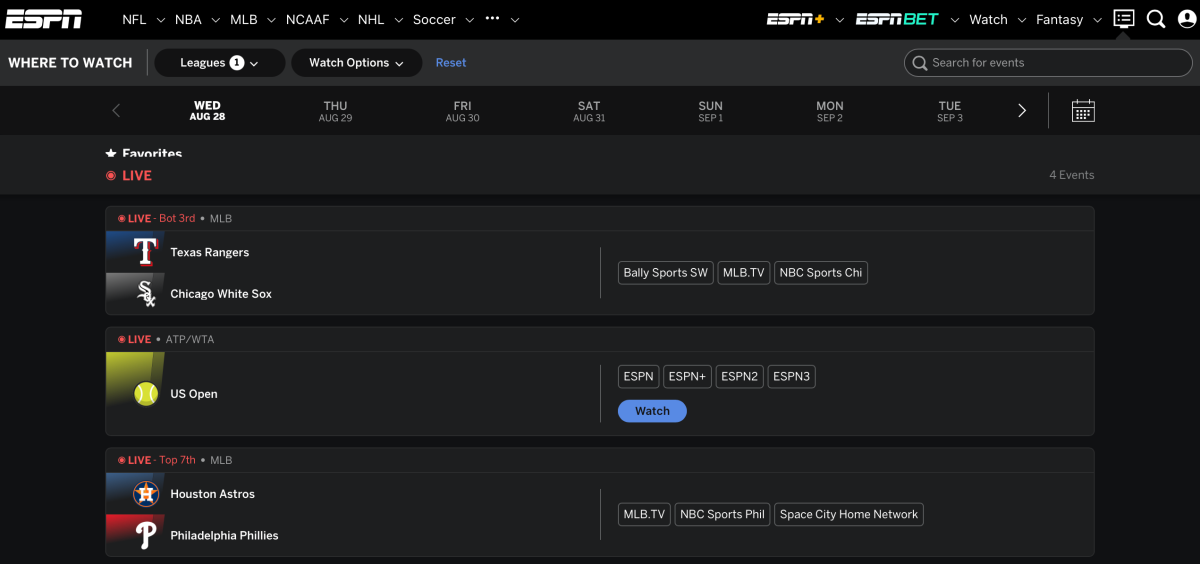This screenshot has height=564, width=1200.
Task: Open the Watch menu in header
Action: point(988,19)
